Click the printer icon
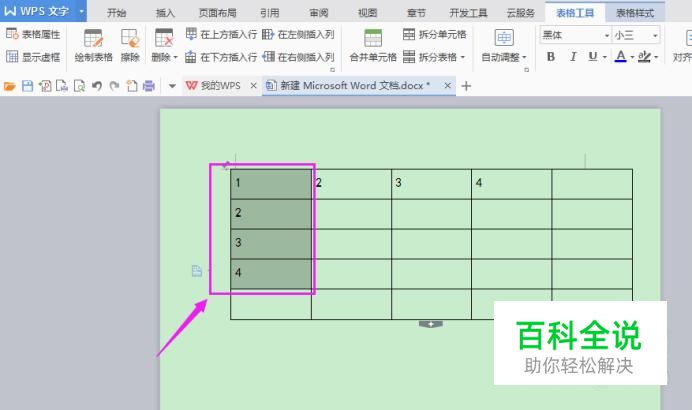The image size is (692, 410). click(x=149, y=86)
